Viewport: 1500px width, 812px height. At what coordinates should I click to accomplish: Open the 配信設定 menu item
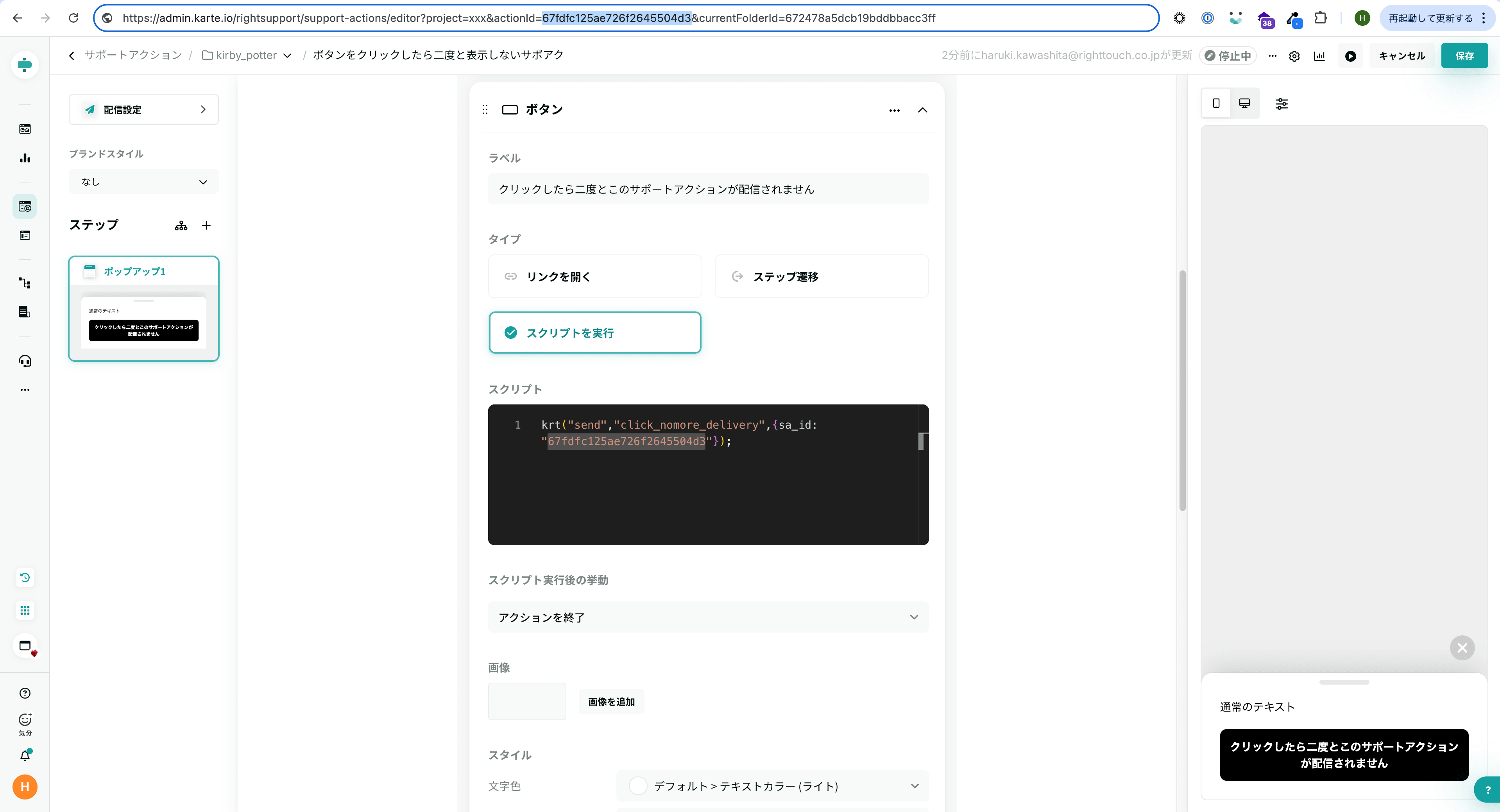pos(143,109)
